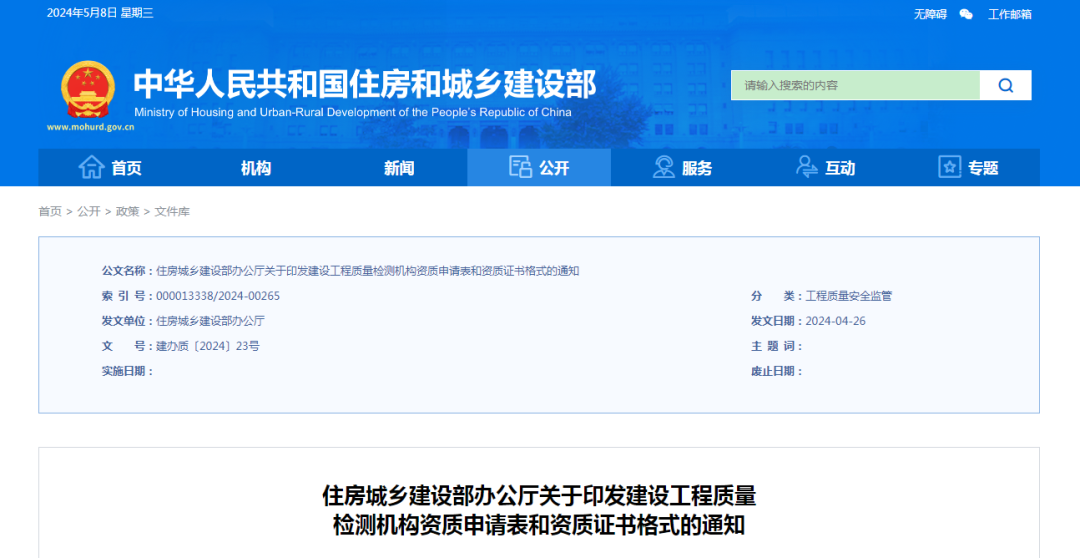Click the interaction icon beside 互动
The height and width of the screenshot is (558, 1080).
806,167
